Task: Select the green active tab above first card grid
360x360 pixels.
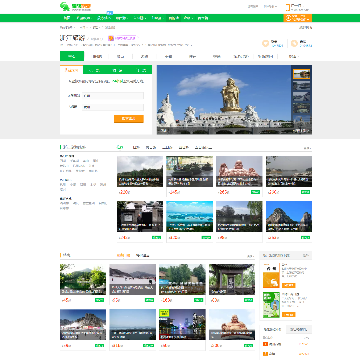Action: [120, 147]
